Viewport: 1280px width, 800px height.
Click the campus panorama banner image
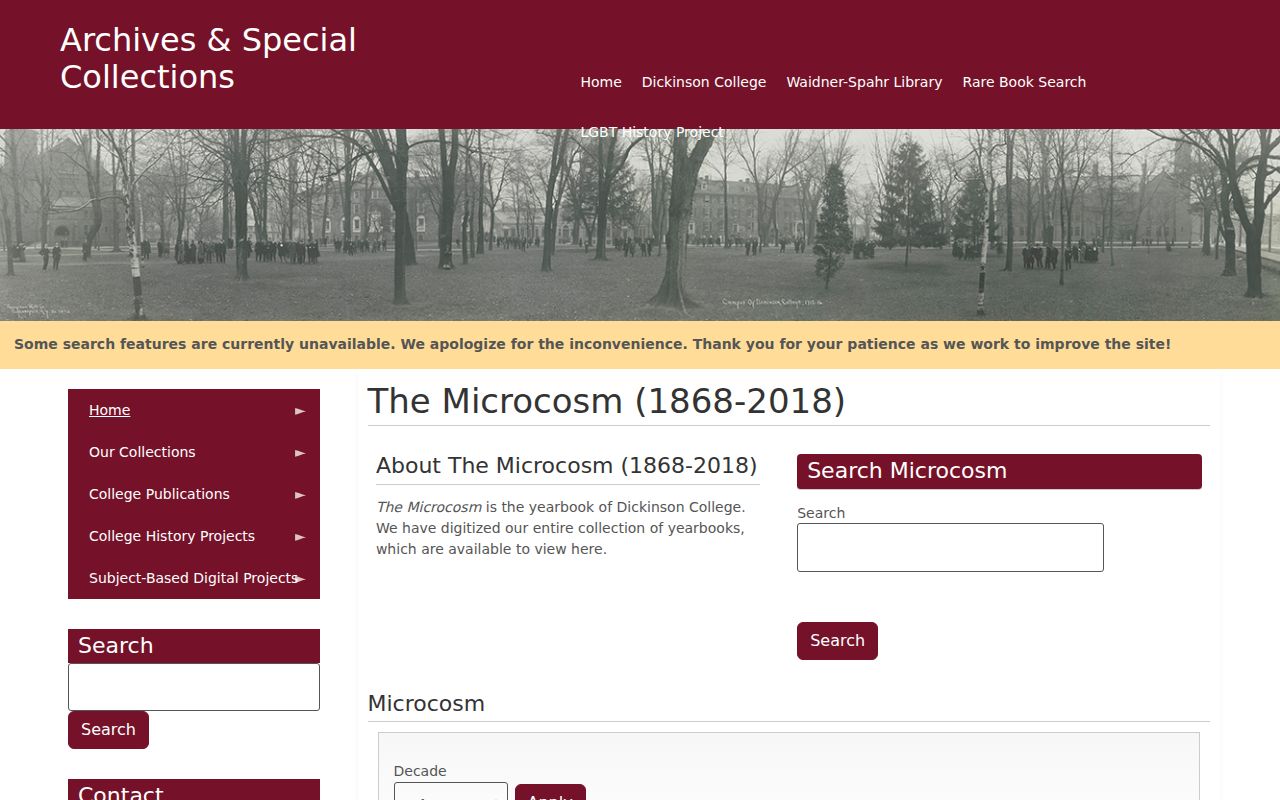pyautogui.click(x=640, y=225)
